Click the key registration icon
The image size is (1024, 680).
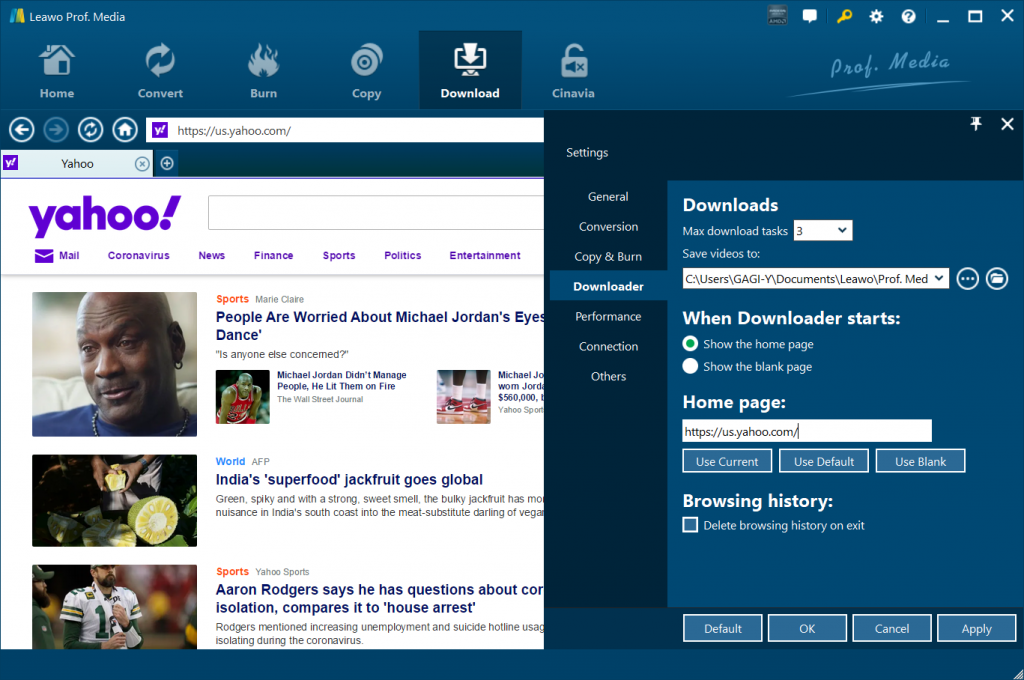[x=844, y=16]
